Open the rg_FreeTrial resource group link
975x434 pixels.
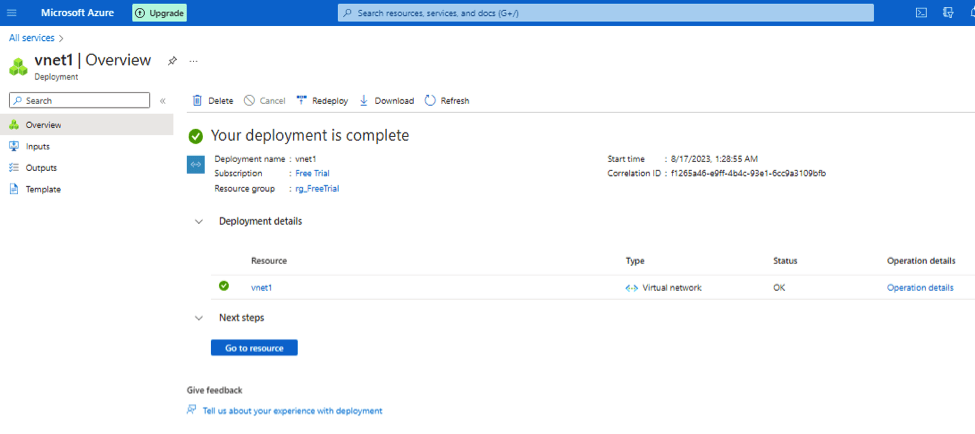(317, 188)
